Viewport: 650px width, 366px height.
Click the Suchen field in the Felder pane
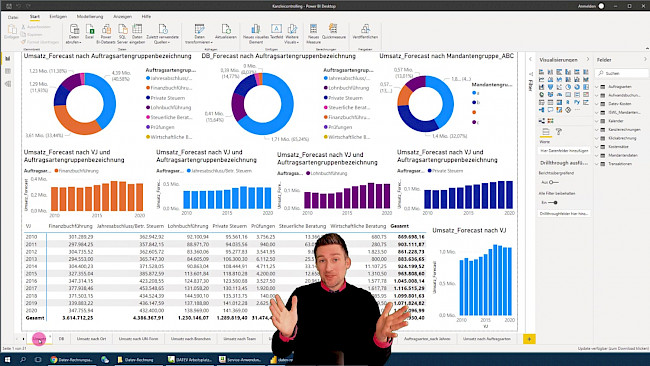(622, 73)
